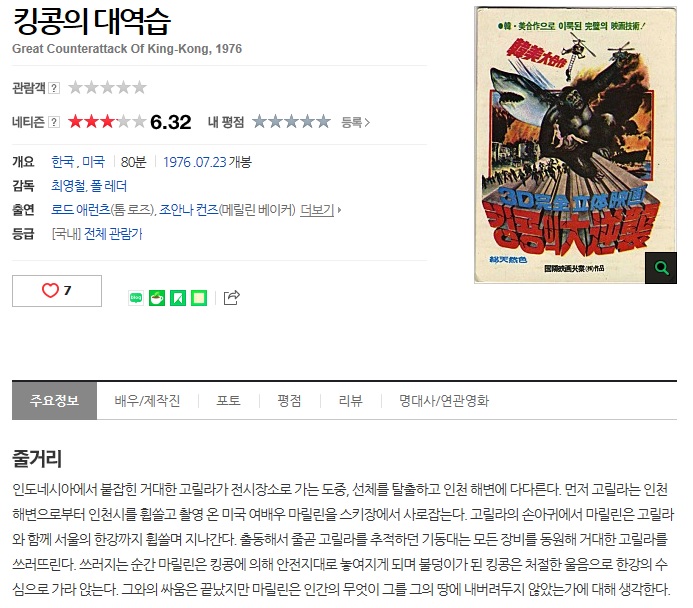Switch to 포토 tab
Viewport: 693px width, 608px height.
tap(228, 401)
